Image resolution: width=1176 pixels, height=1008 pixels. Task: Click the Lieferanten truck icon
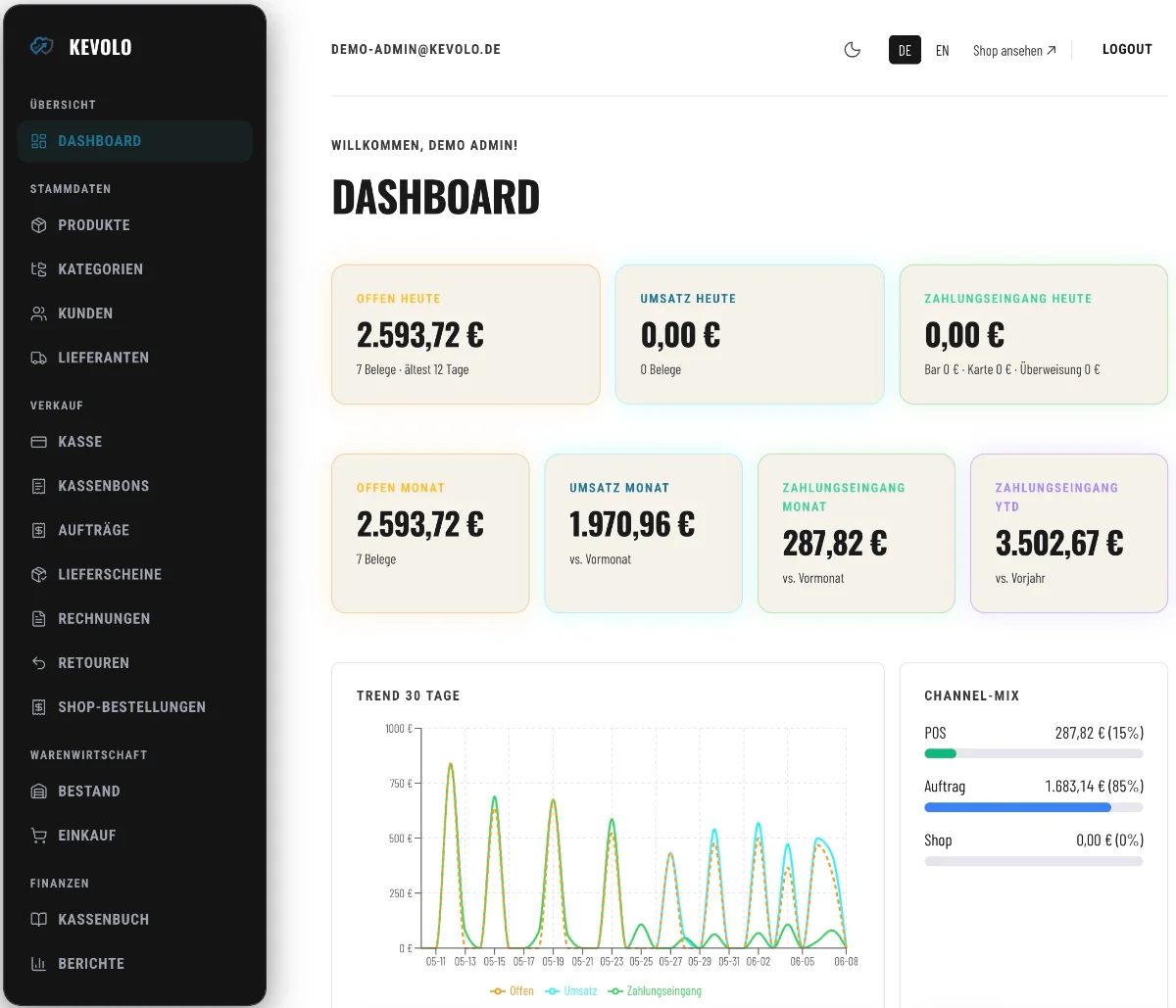tap(39, 358)
